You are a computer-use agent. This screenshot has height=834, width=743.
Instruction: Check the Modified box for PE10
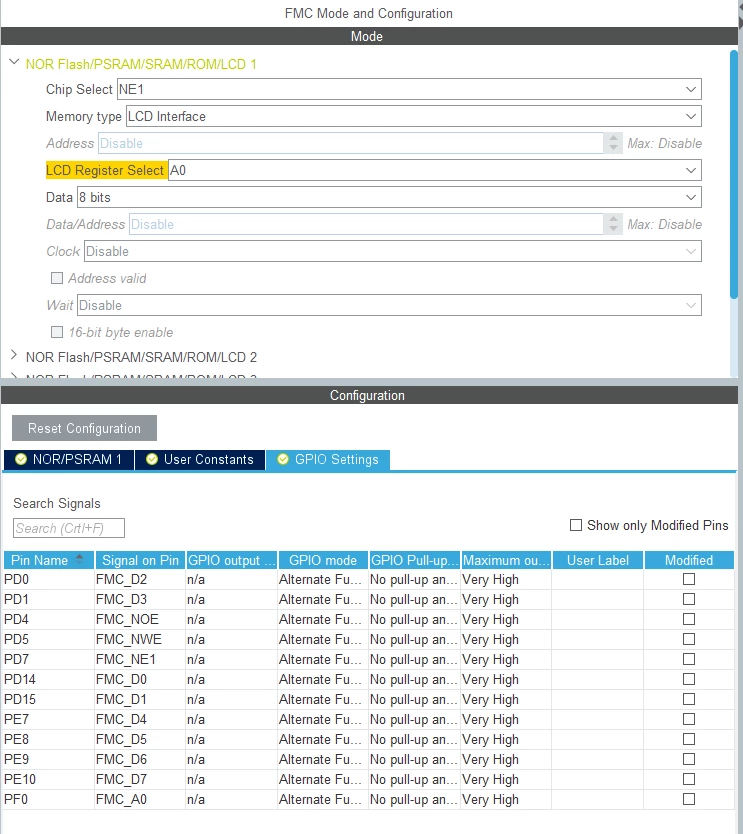[689, 779]
